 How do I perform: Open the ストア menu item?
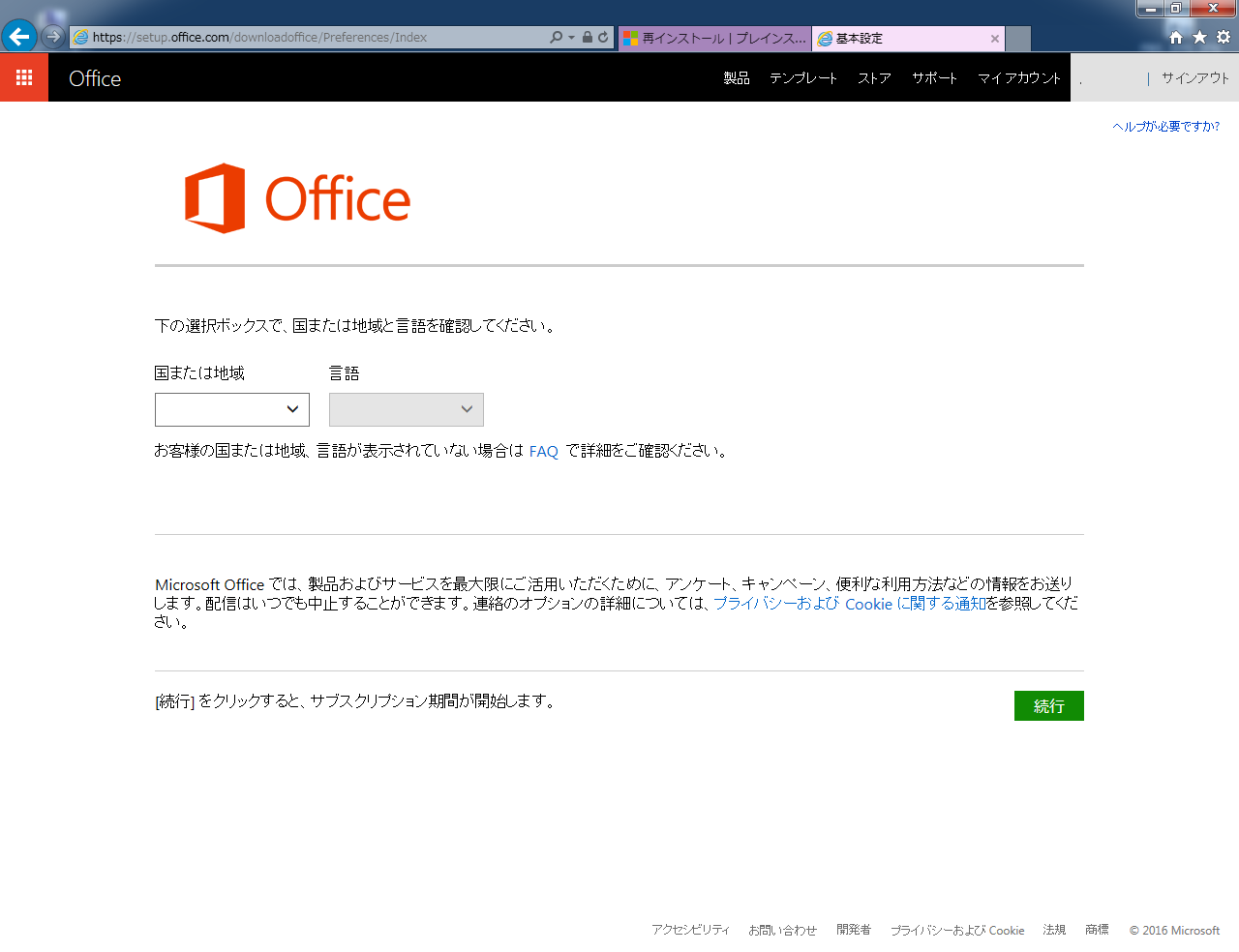[874, 78]
